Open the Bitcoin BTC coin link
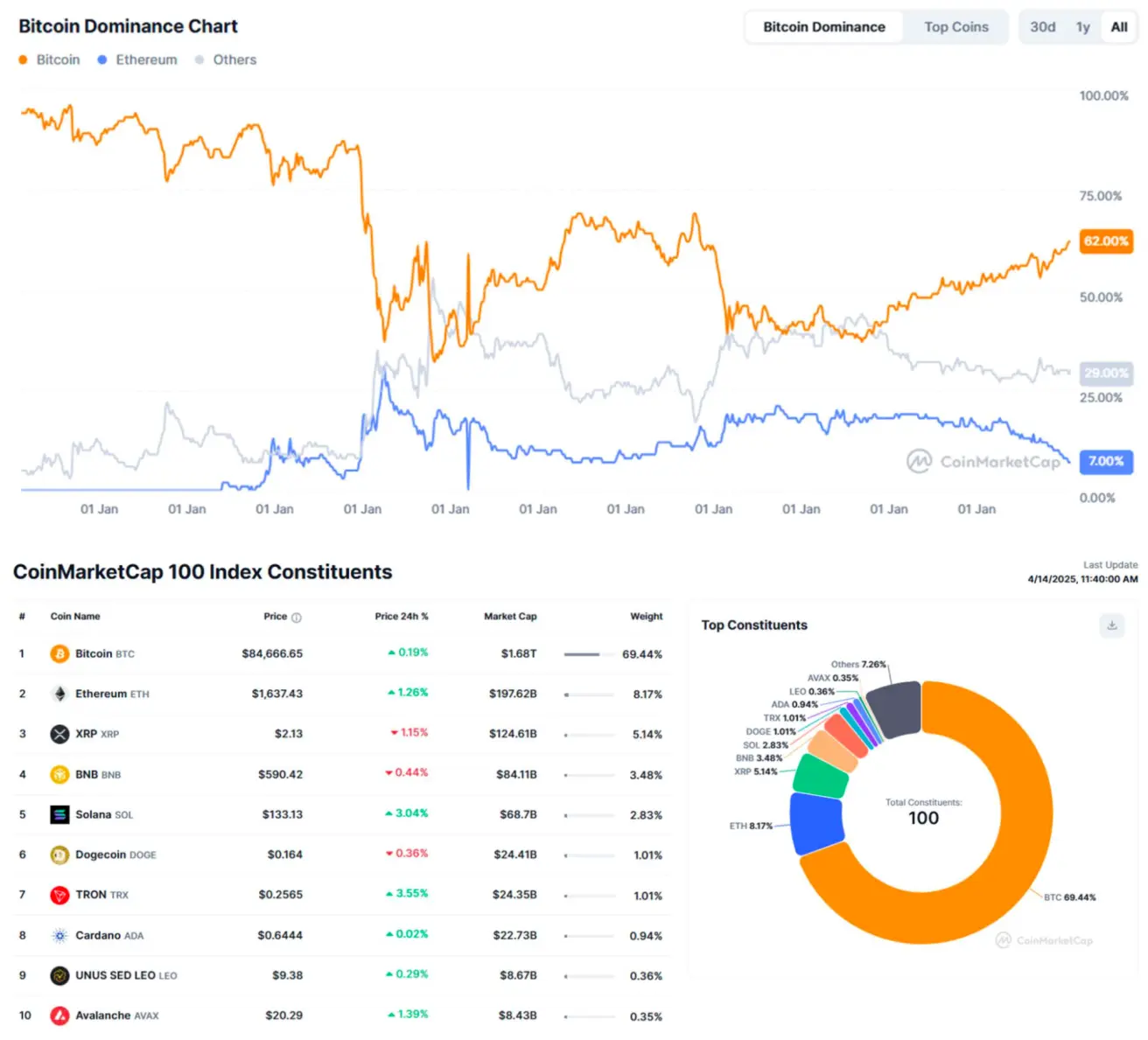 [105, 653]
